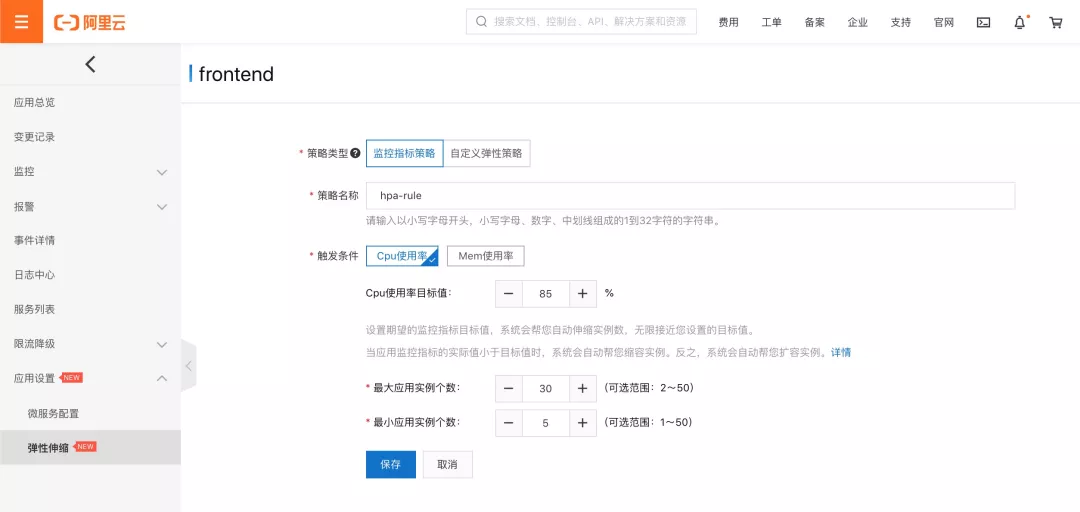The image size is (1080, 512).
Task: Increase Cpu使用率目标值 with plus button
Action: pyautogui.click(x=583, y=294)
